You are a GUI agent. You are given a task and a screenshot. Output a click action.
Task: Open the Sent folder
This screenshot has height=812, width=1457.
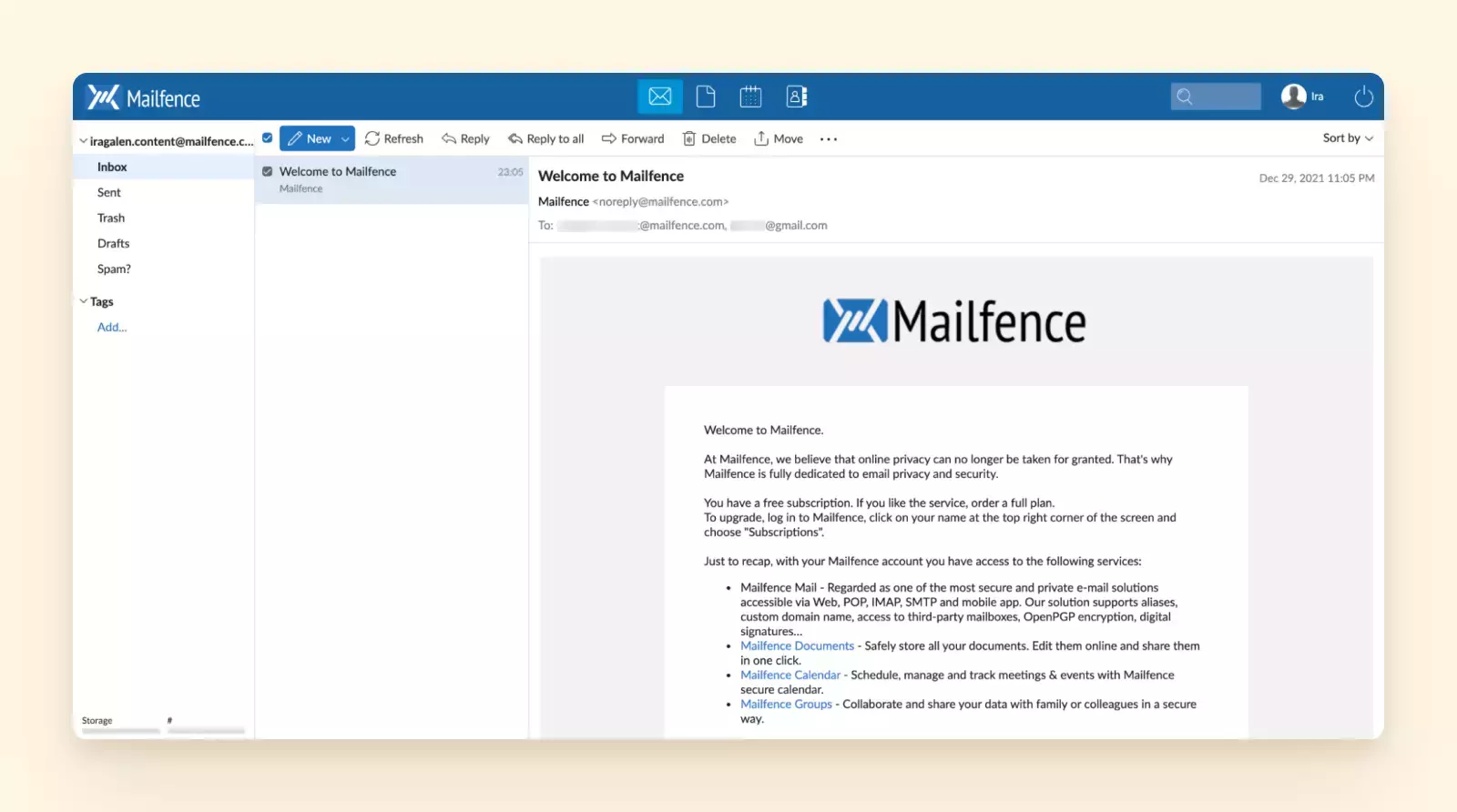coord(109,192)
